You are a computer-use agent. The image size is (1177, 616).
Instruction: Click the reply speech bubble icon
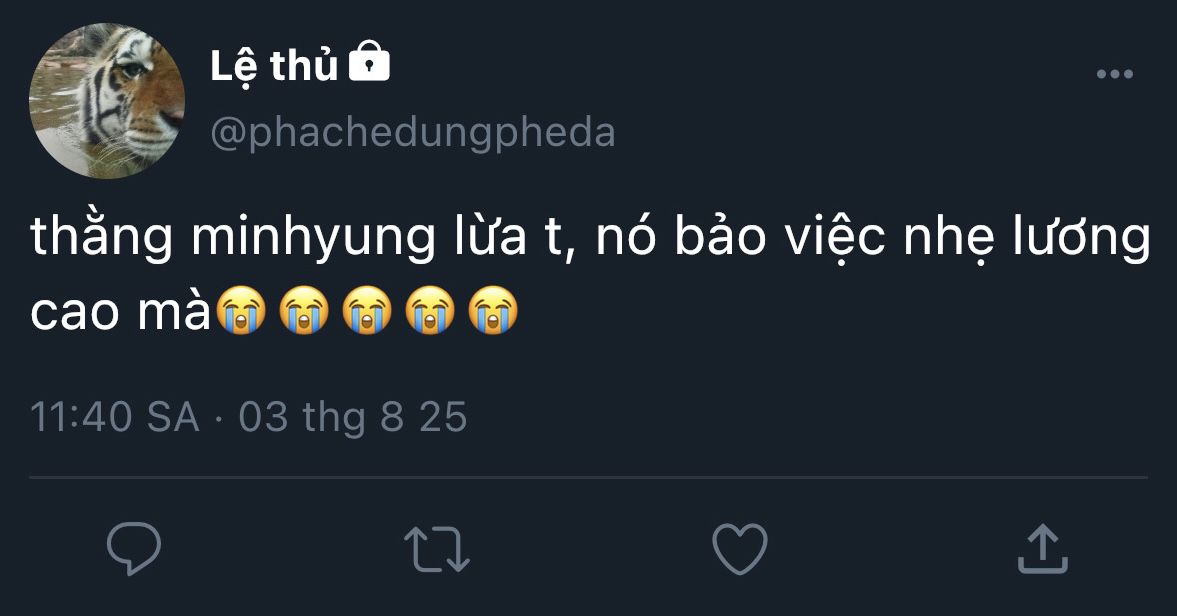[134, 548]
